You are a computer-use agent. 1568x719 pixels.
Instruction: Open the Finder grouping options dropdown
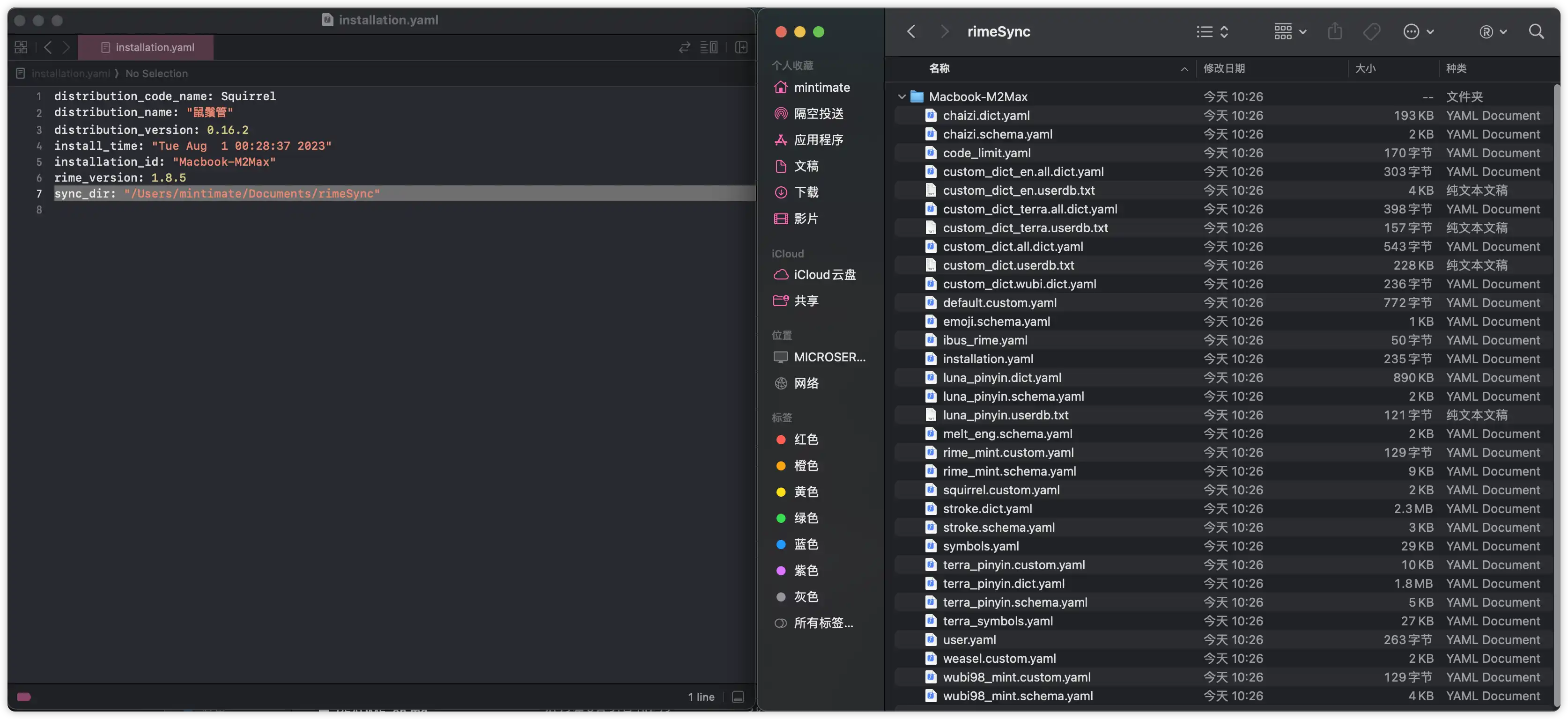pos(1290,32)
